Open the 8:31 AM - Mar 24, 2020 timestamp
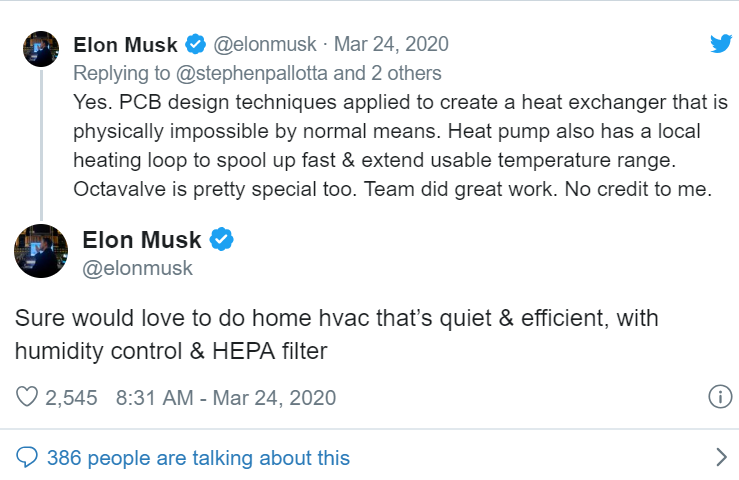739x480 pixels. tap(226, 397)
